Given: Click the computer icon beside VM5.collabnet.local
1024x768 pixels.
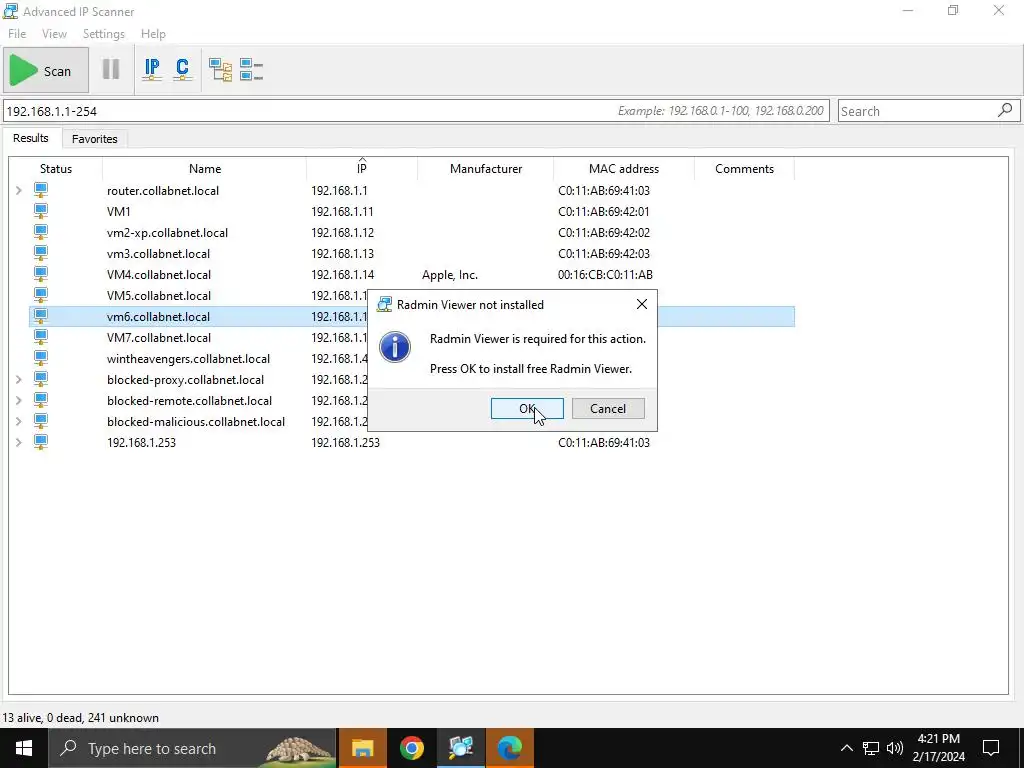Looking at the screenshot, I should pos(40,295).
